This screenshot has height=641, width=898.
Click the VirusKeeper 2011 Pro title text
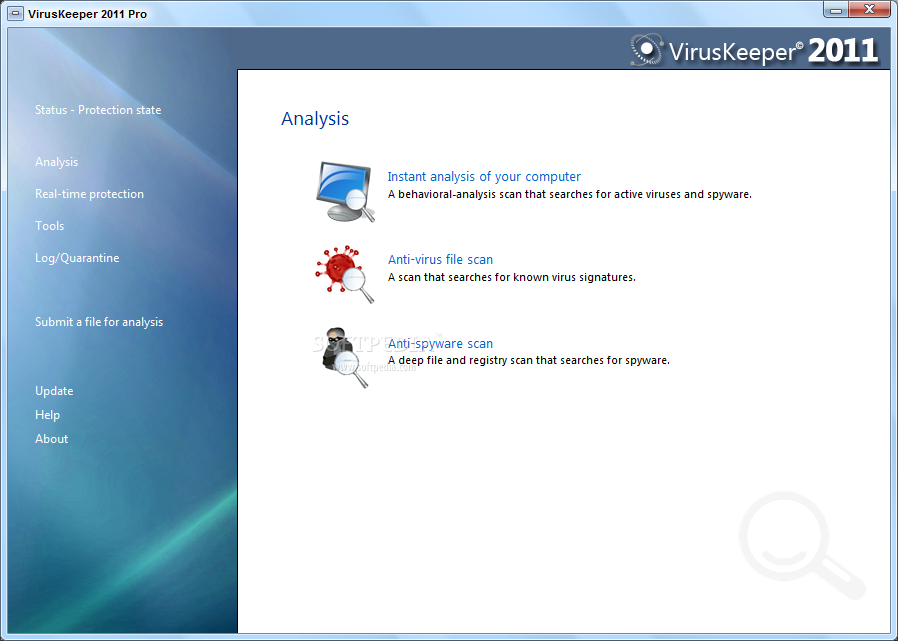(x=88, y=14)
